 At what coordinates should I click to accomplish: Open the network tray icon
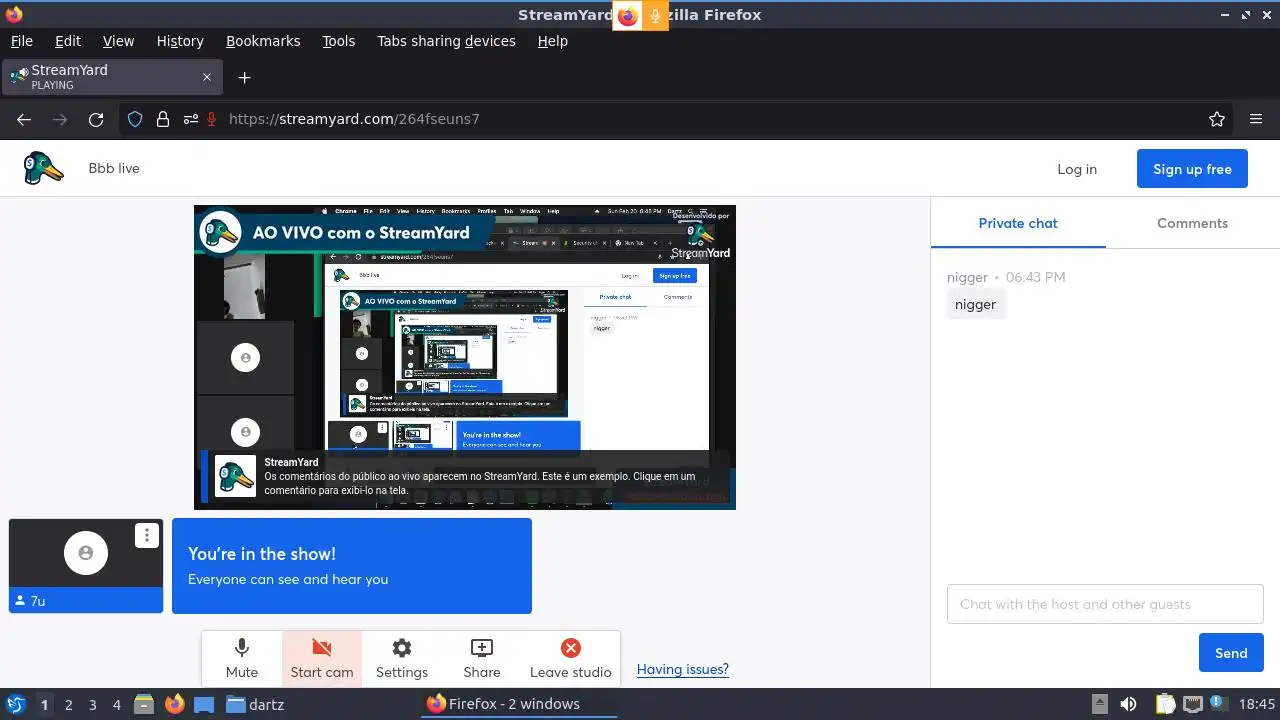point(1191,704)
